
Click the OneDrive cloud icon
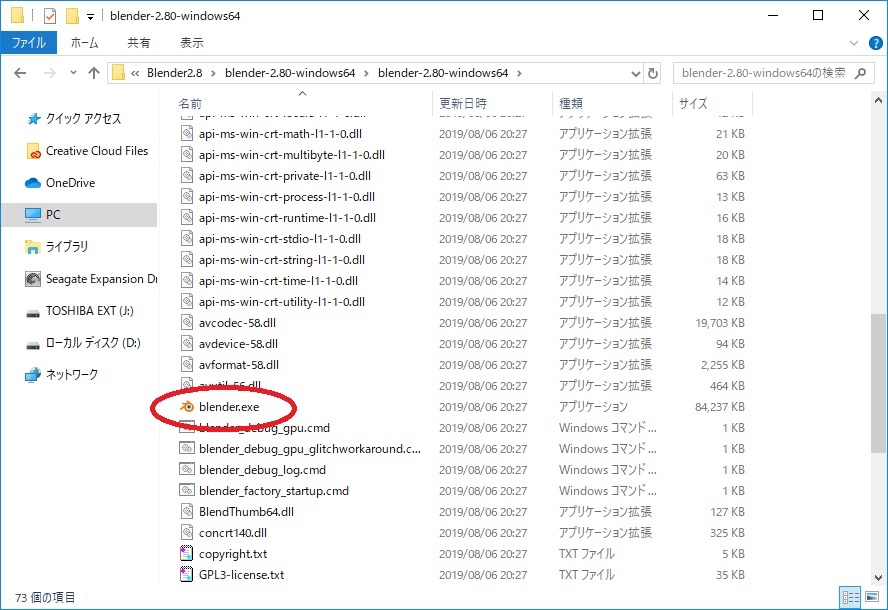click(33, 183)
